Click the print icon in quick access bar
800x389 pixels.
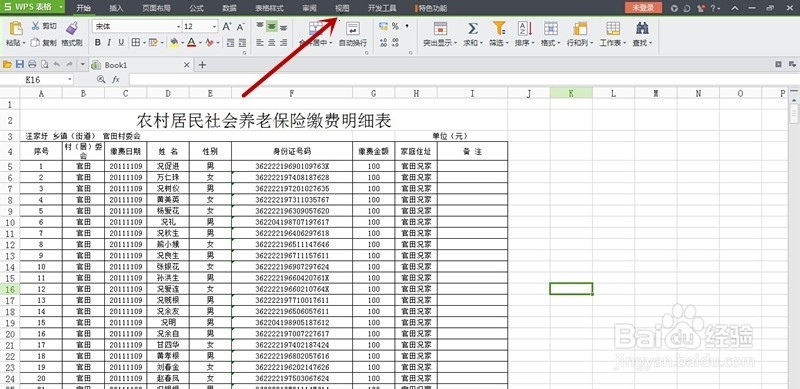[x=32, y=64]
